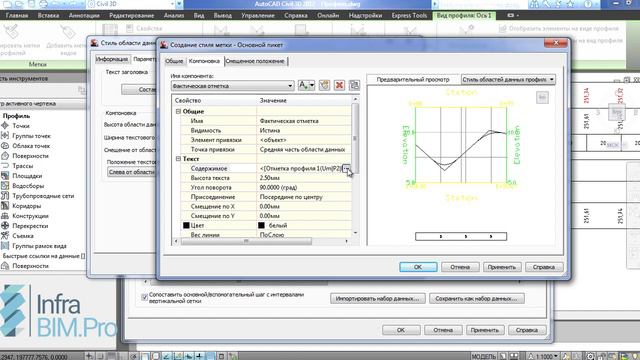
Task: Open the 1:1000 scale dropdown in status bar
Action: coord(543,356)
